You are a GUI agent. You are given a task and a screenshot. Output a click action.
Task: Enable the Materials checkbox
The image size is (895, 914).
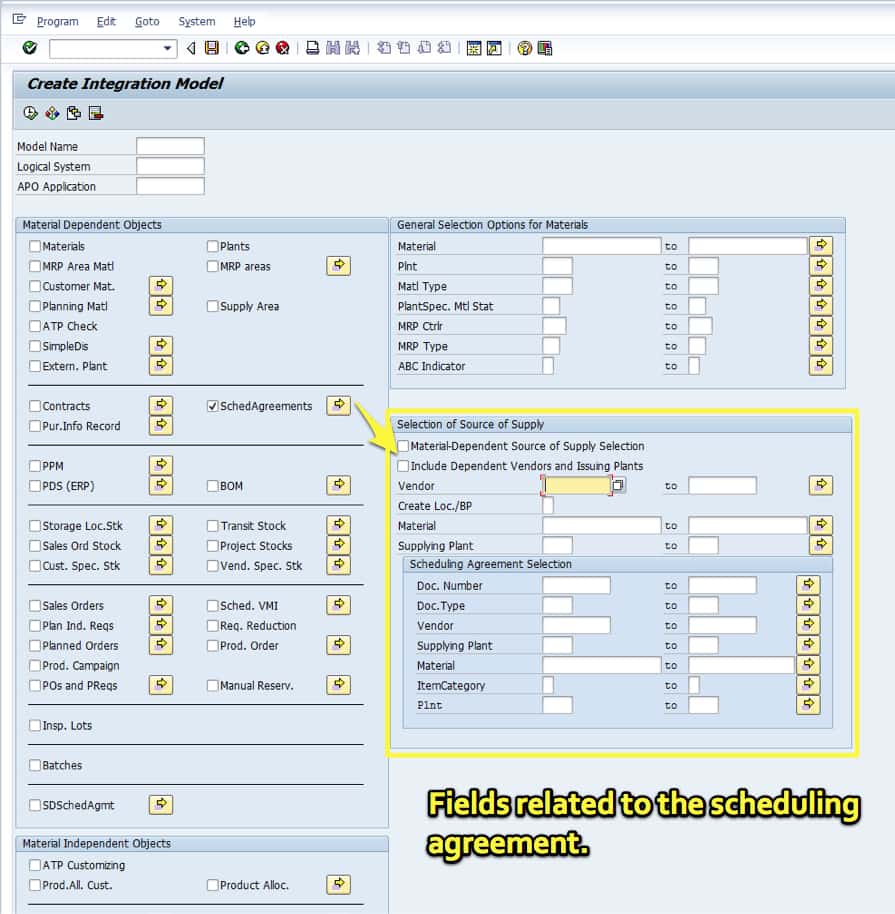(x=36, y=246)
